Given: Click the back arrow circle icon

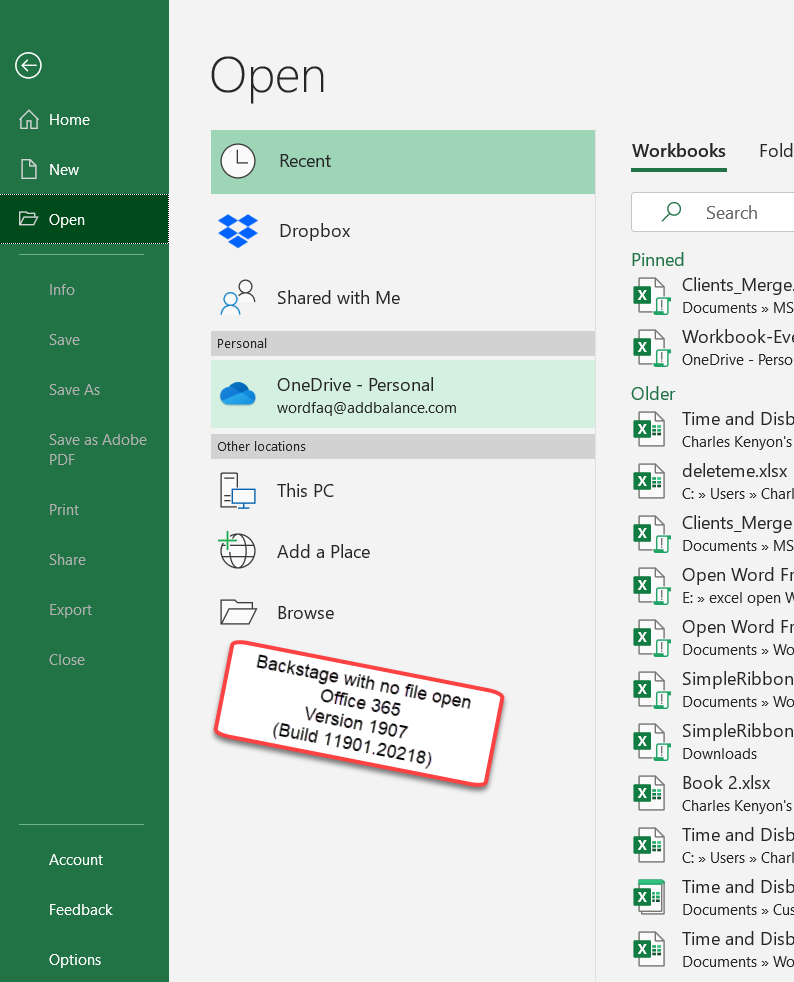Looking at the screenshot, I should click(x=28, y=66).
